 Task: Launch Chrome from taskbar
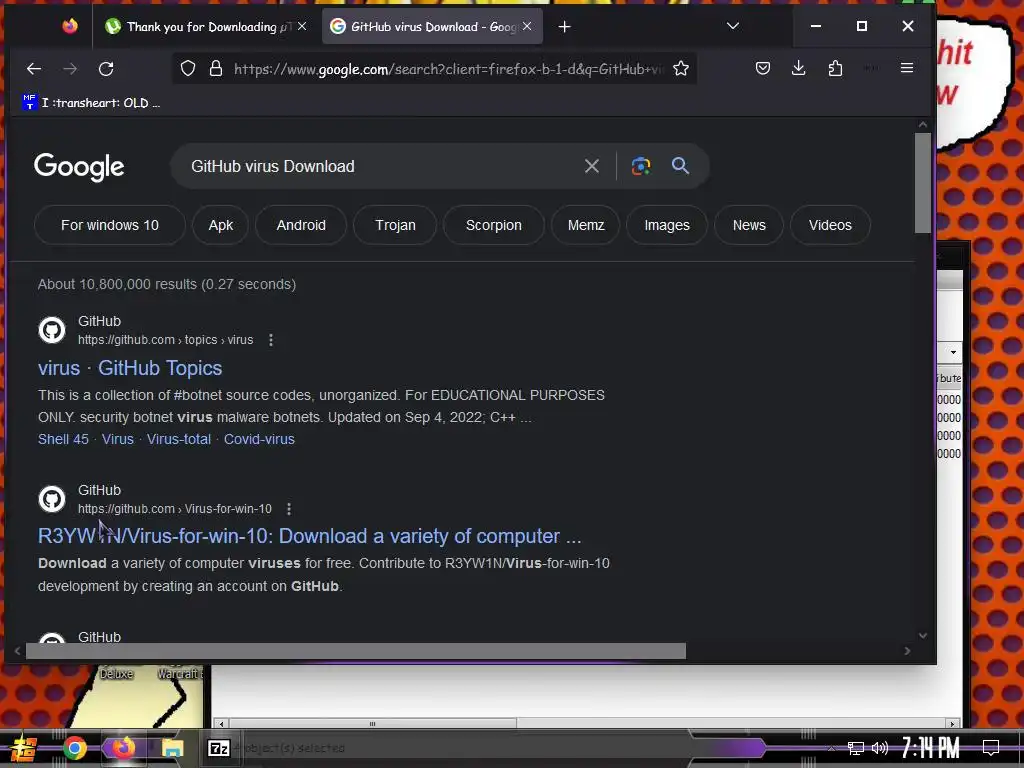(x=74, y=748)
